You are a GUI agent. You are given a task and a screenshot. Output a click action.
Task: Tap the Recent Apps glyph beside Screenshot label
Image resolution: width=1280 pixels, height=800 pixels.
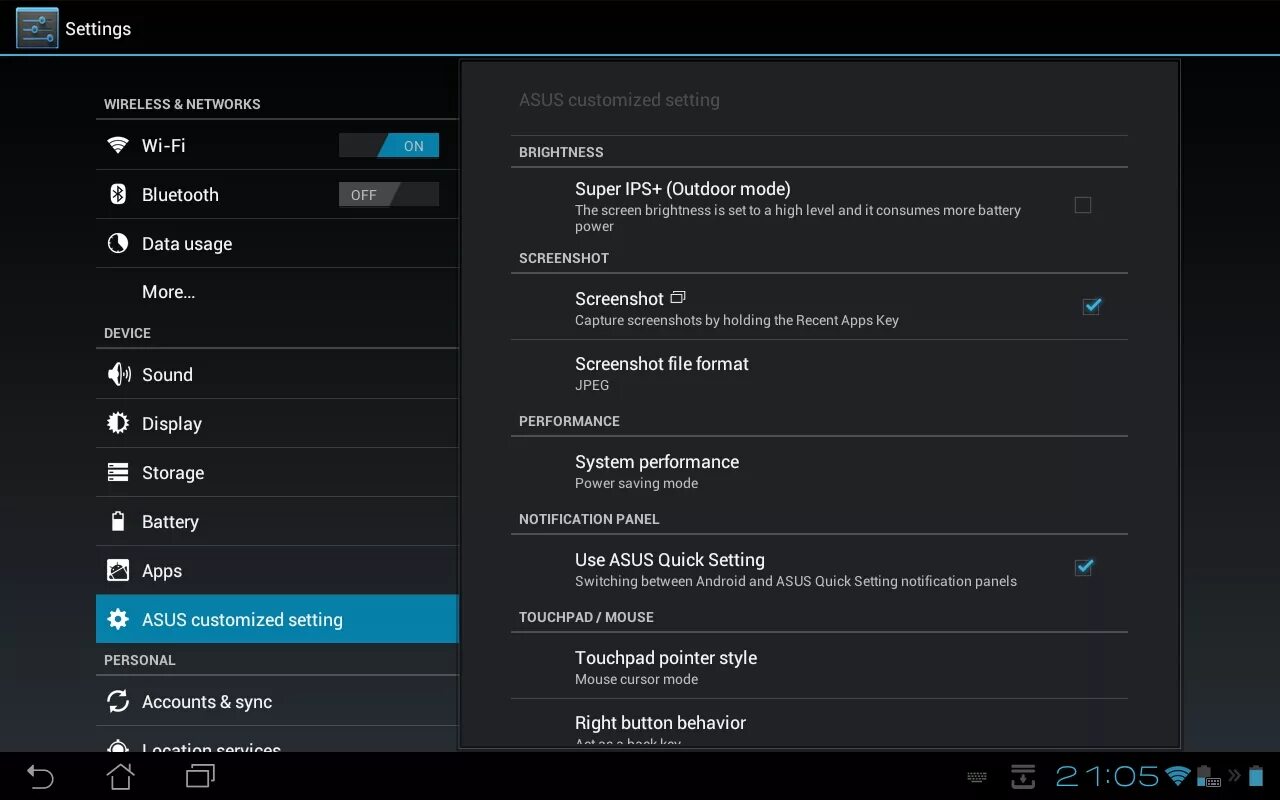[x=678, y=297]
